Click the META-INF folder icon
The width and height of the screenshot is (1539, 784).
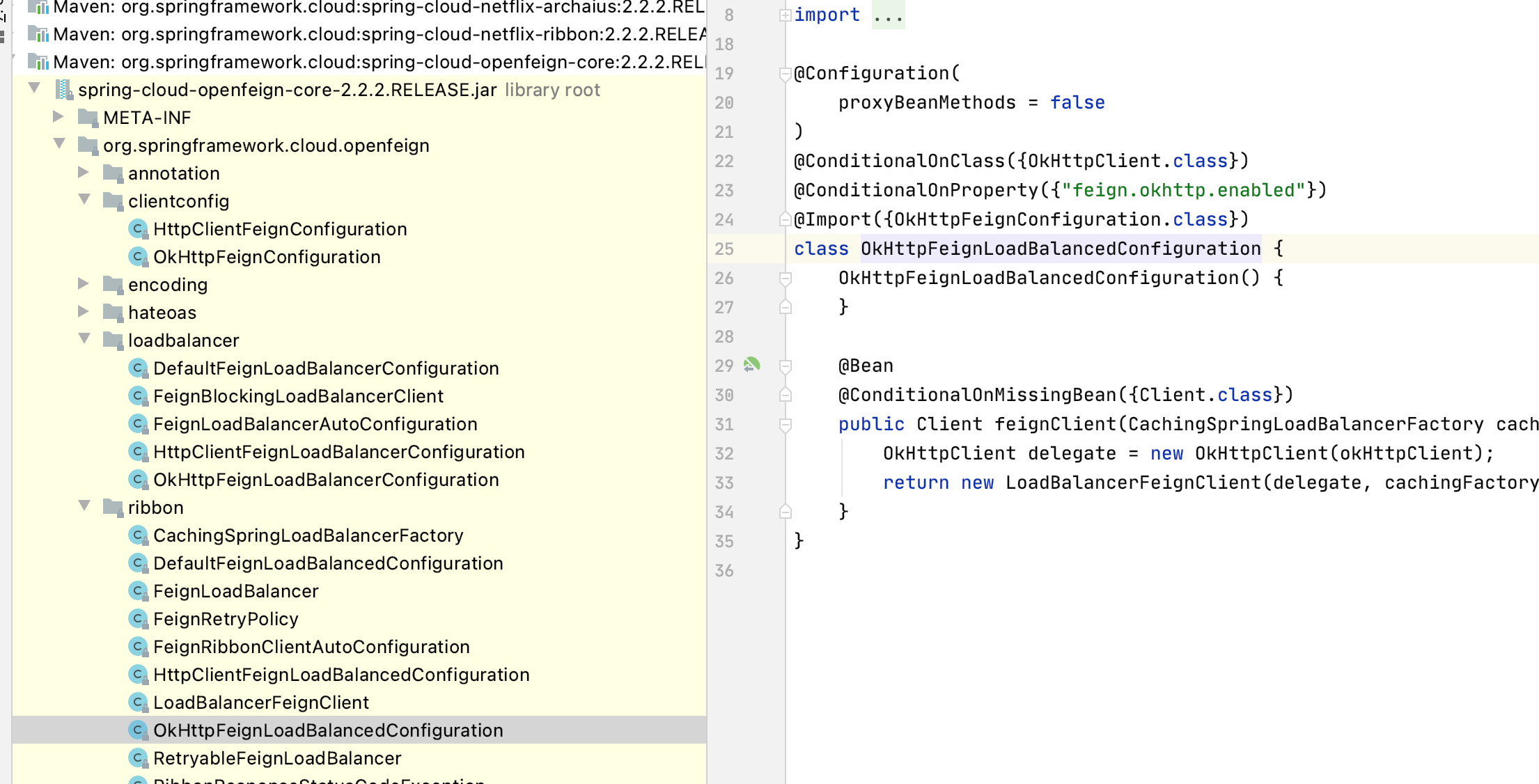click(x=88, y=118)
